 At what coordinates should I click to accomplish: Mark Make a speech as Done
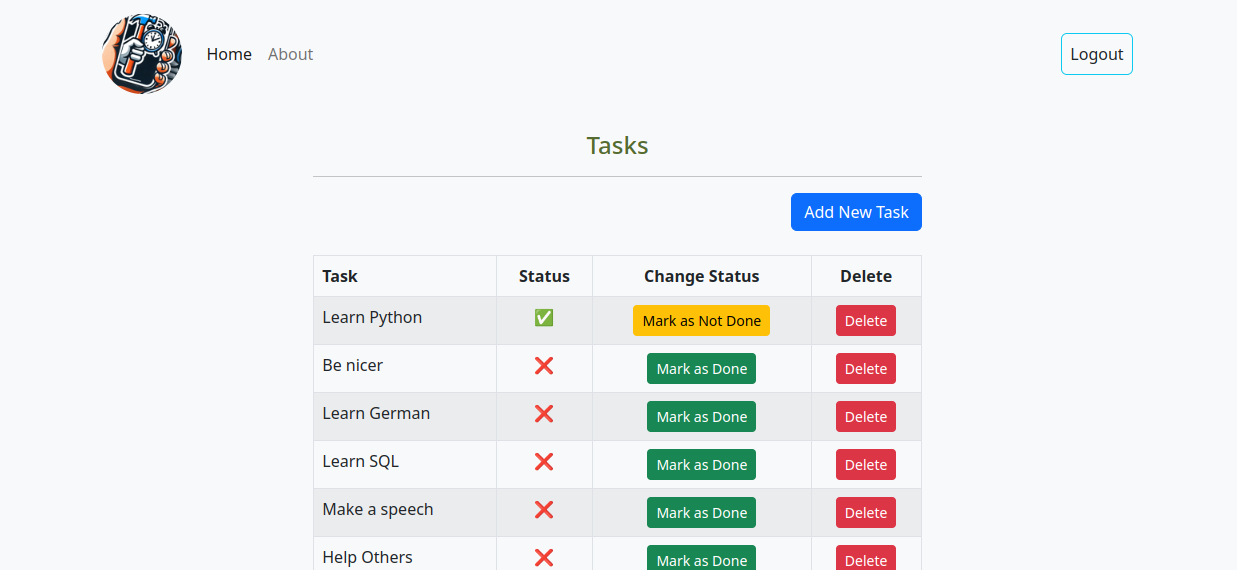(701, 513)
